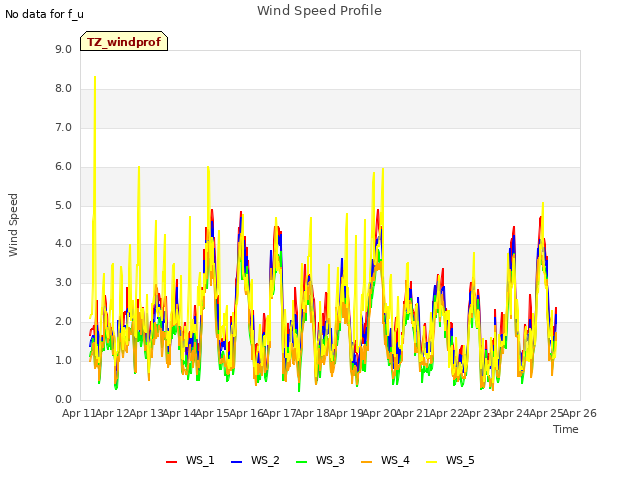The image size is (640, 480).
Task: Click the 9.0 y-axis tick label
Action: coord(63,49)
